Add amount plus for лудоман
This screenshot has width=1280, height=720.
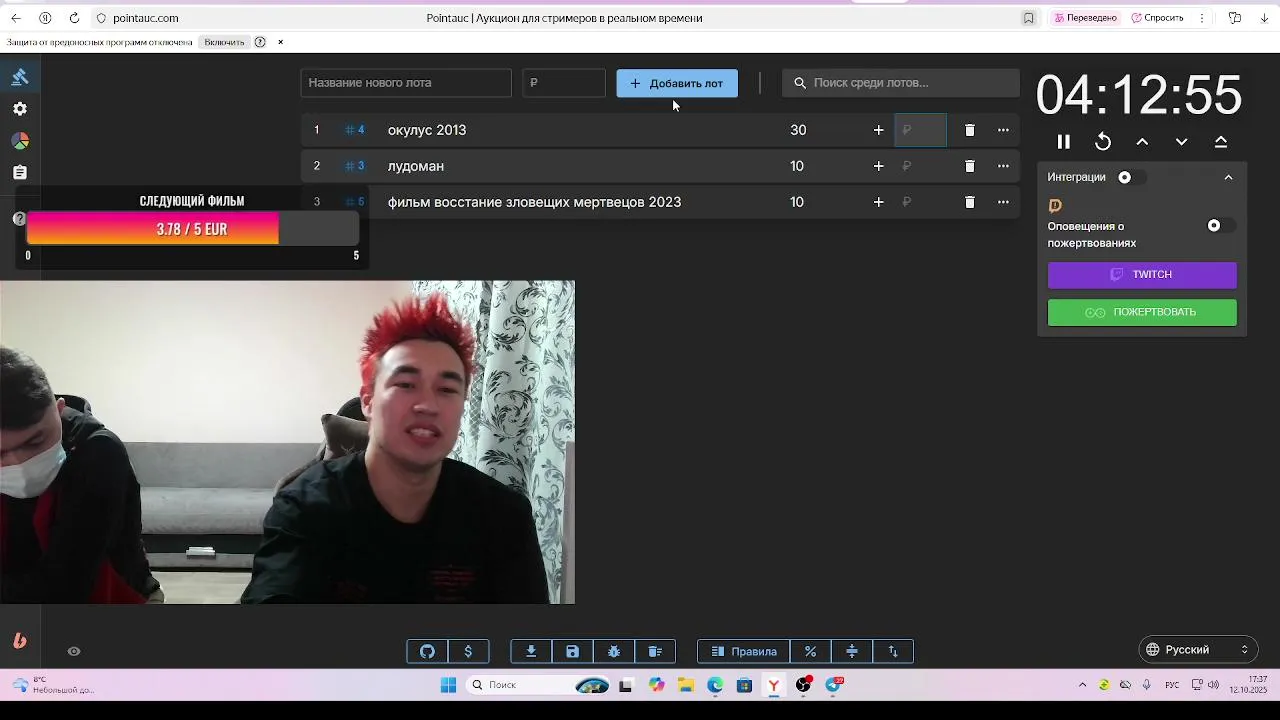[x=878, y=166]
